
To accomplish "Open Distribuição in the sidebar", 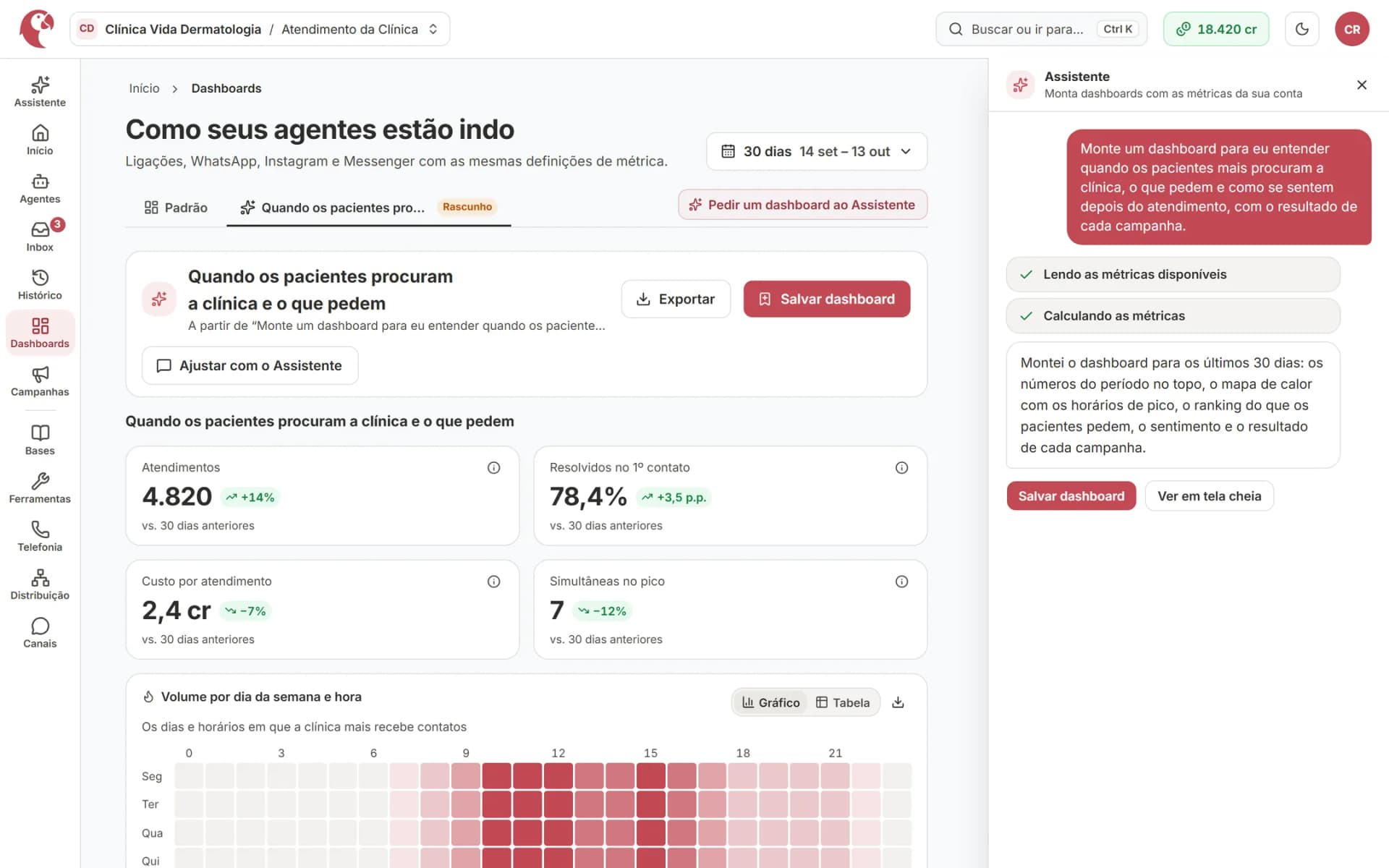I will pos(40,584).
